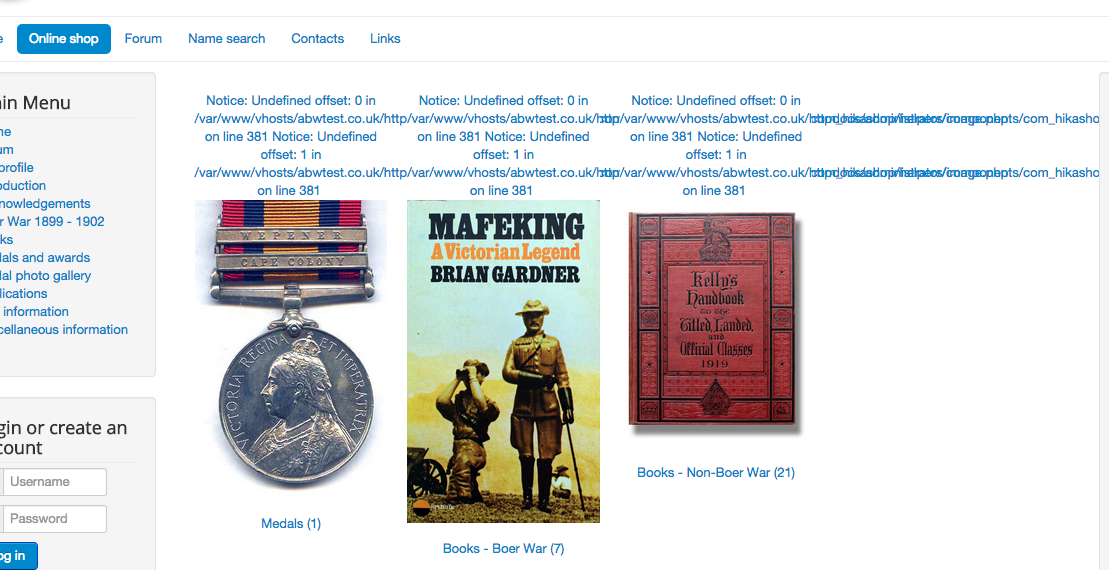Open Acknowledgements in the Main Menu
Viewport: 1109px width, 570px height.
pos(45,204)
